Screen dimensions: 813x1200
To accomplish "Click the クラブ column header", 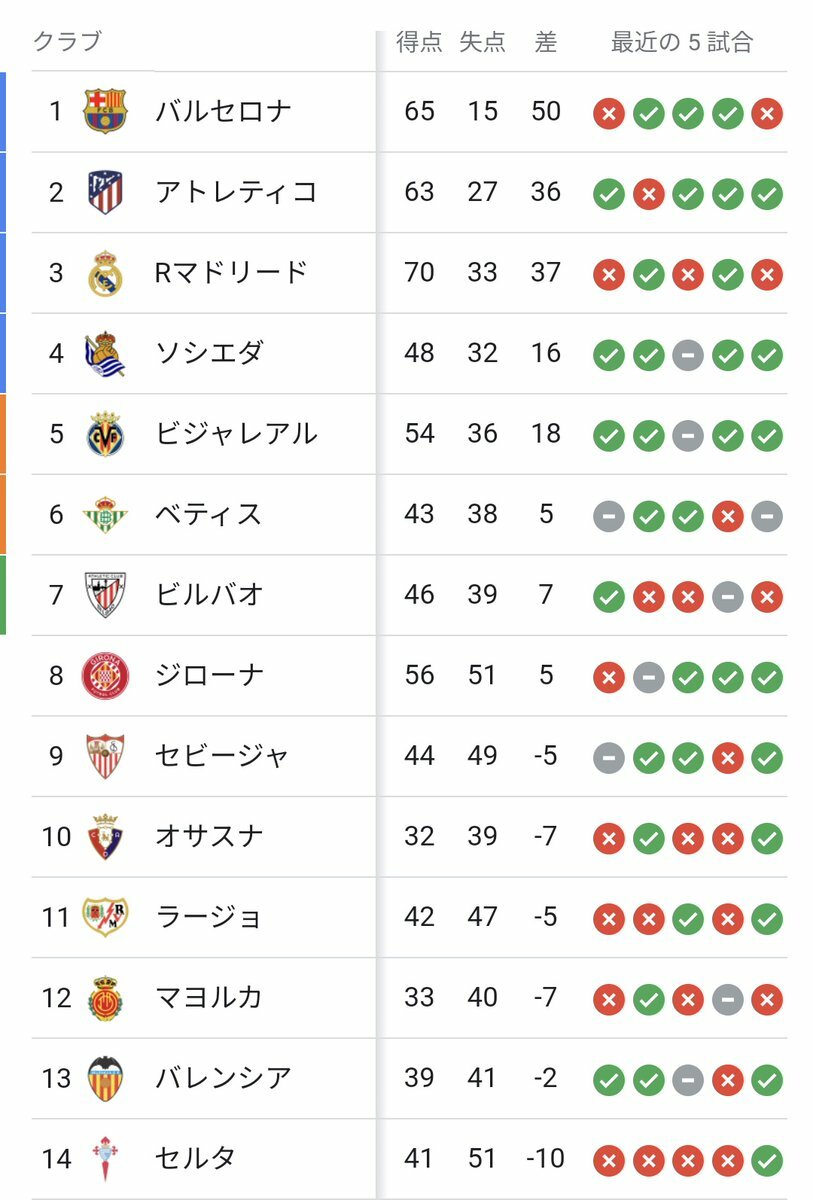I will 67,42.
